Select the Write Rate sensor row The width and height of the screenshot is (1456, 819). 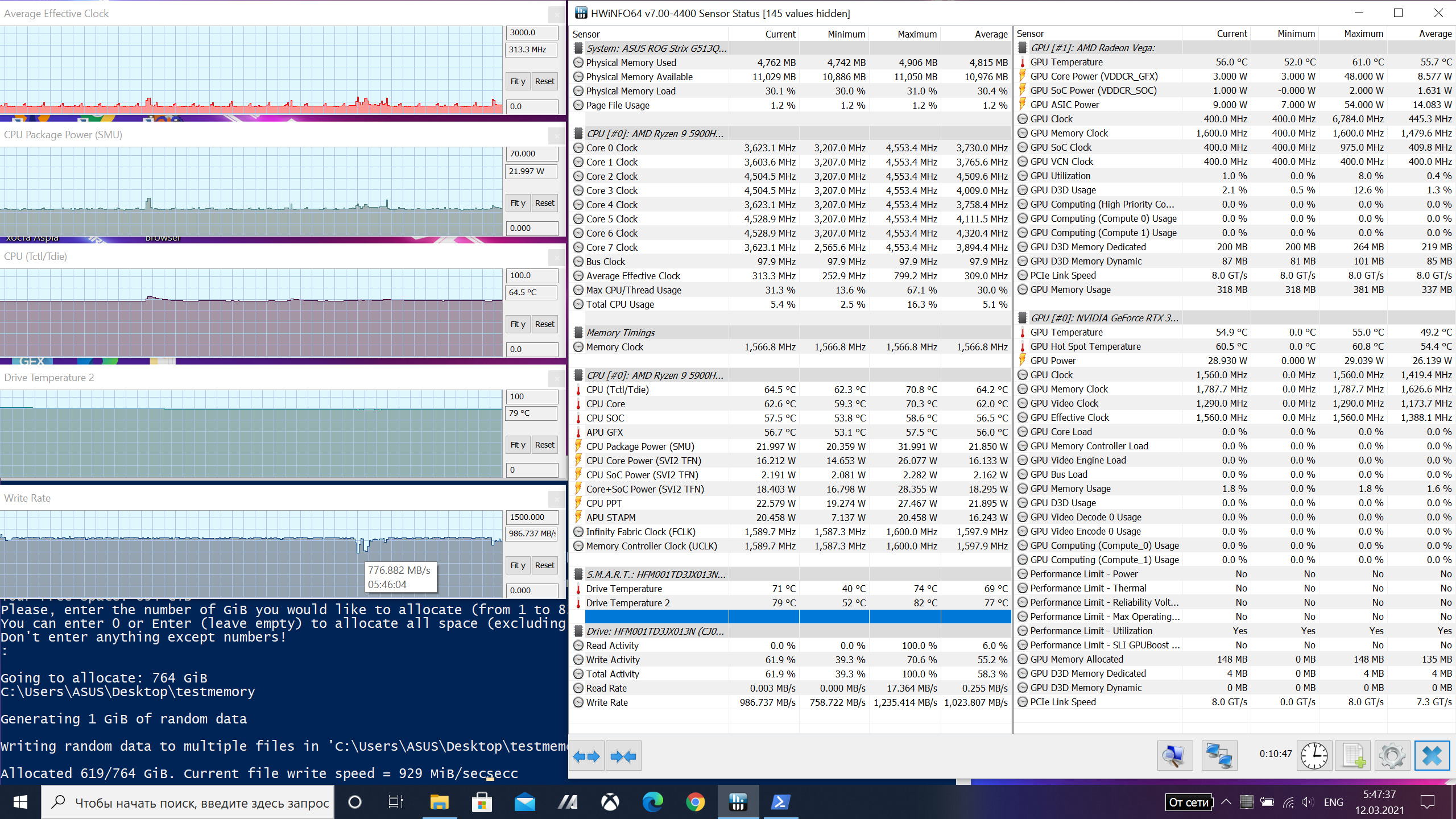[791, 702]
